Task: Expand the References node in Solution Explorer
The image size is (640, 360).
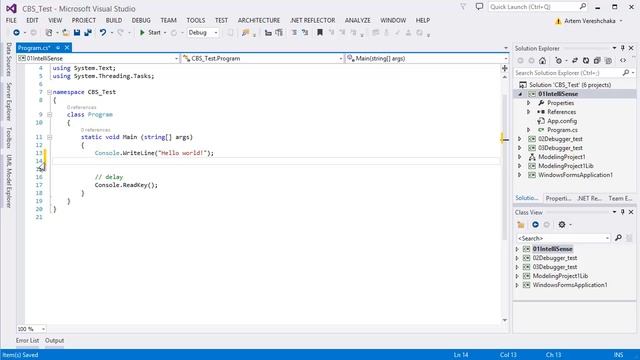Action: [529, 112]
